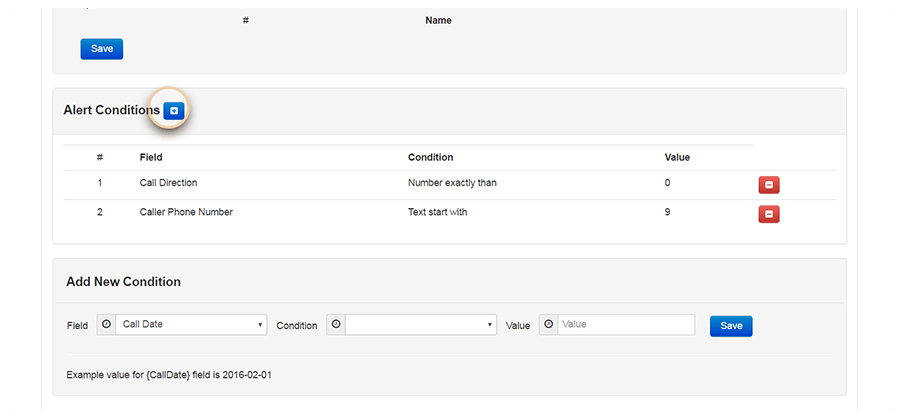
Task: Click the Value column header
Action: [x=677, y=157]
